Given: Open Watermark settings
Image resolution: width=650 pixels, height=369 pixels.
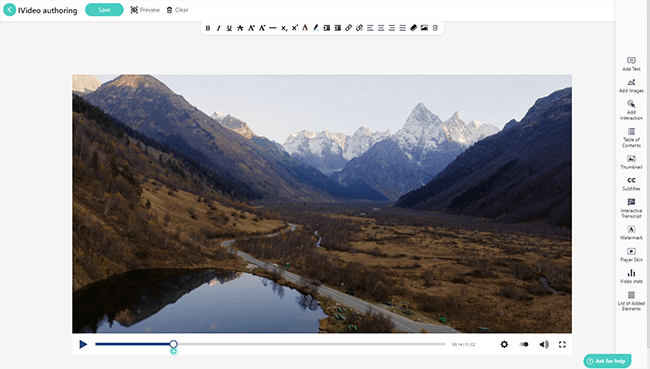Looking at the screenshot, I should click(631, 233).
